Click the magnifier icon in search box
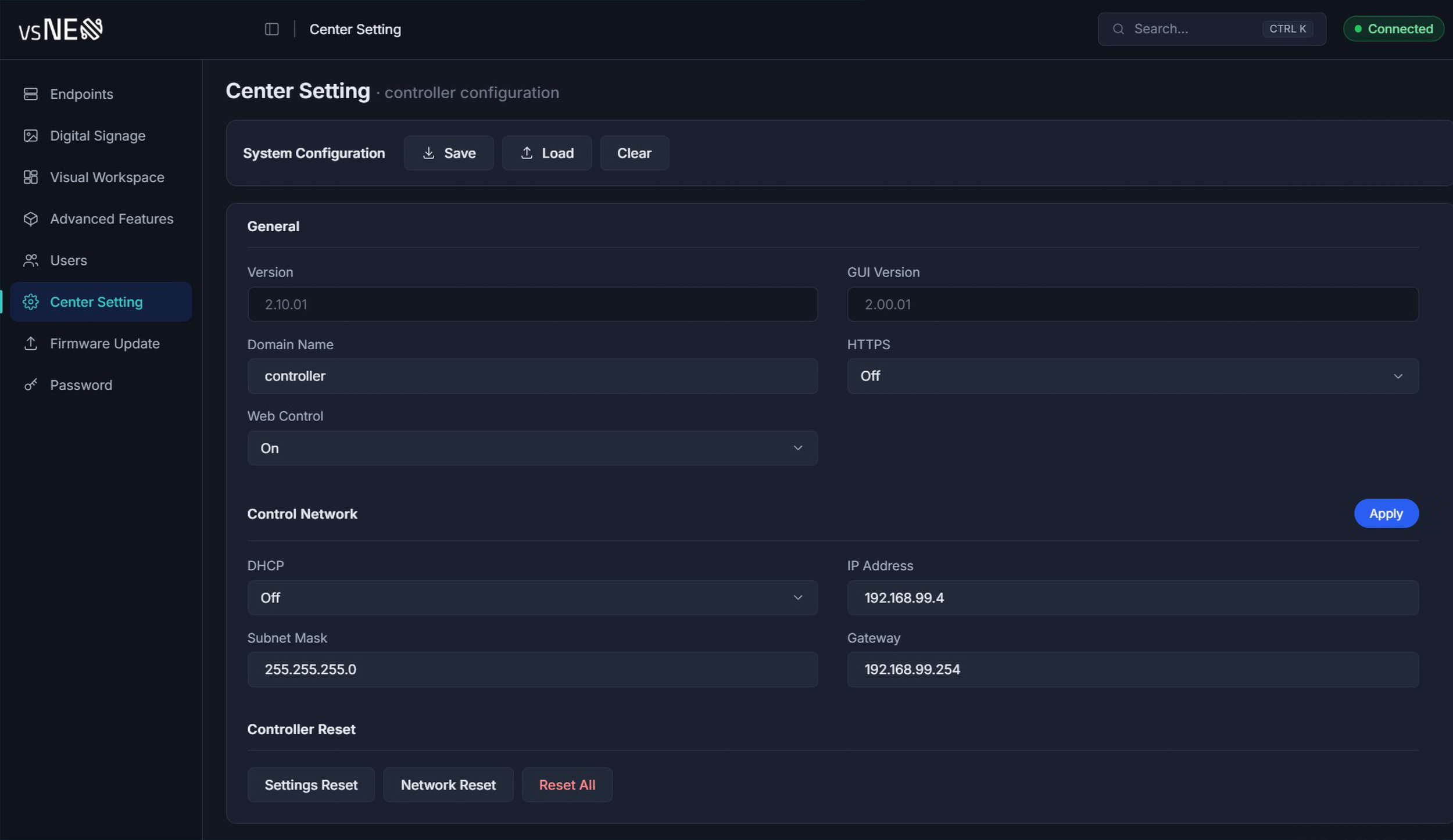The width and height of the screenshot is (1453, 840). pyautogui.click(x=1118, y=29)
